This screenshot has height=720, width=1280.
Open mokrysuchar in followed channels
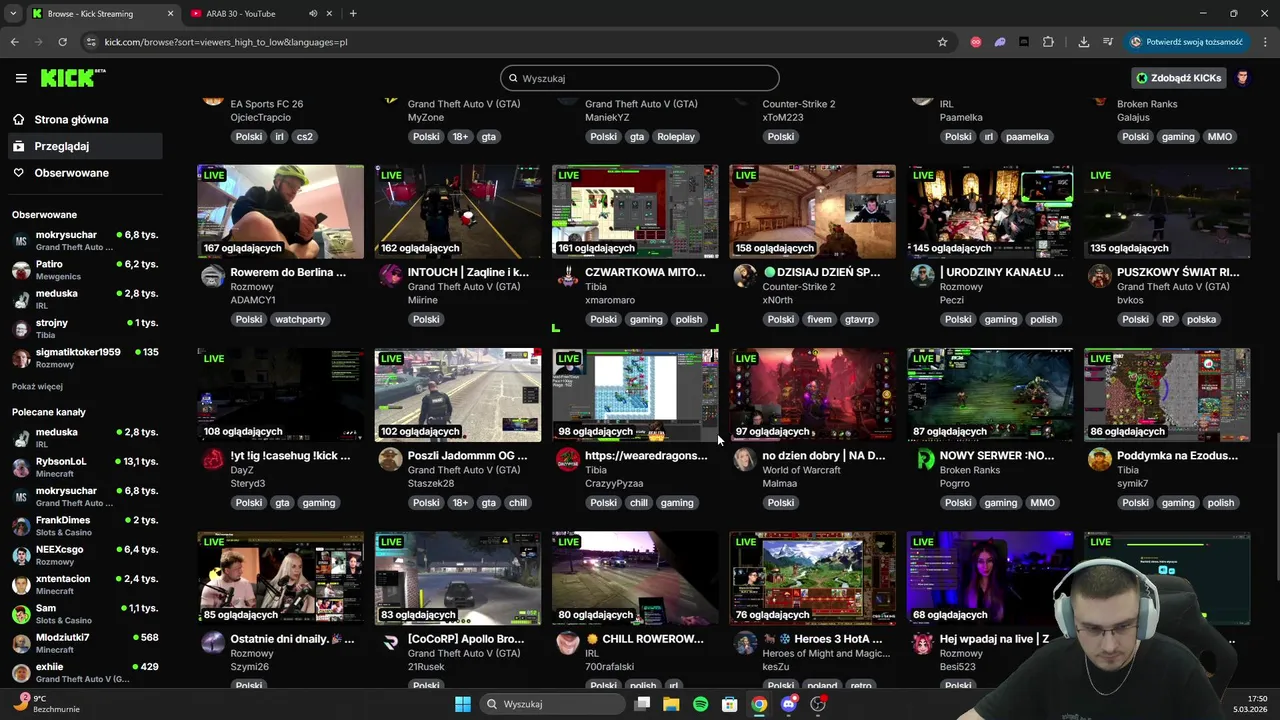click(x=85, y=241)
